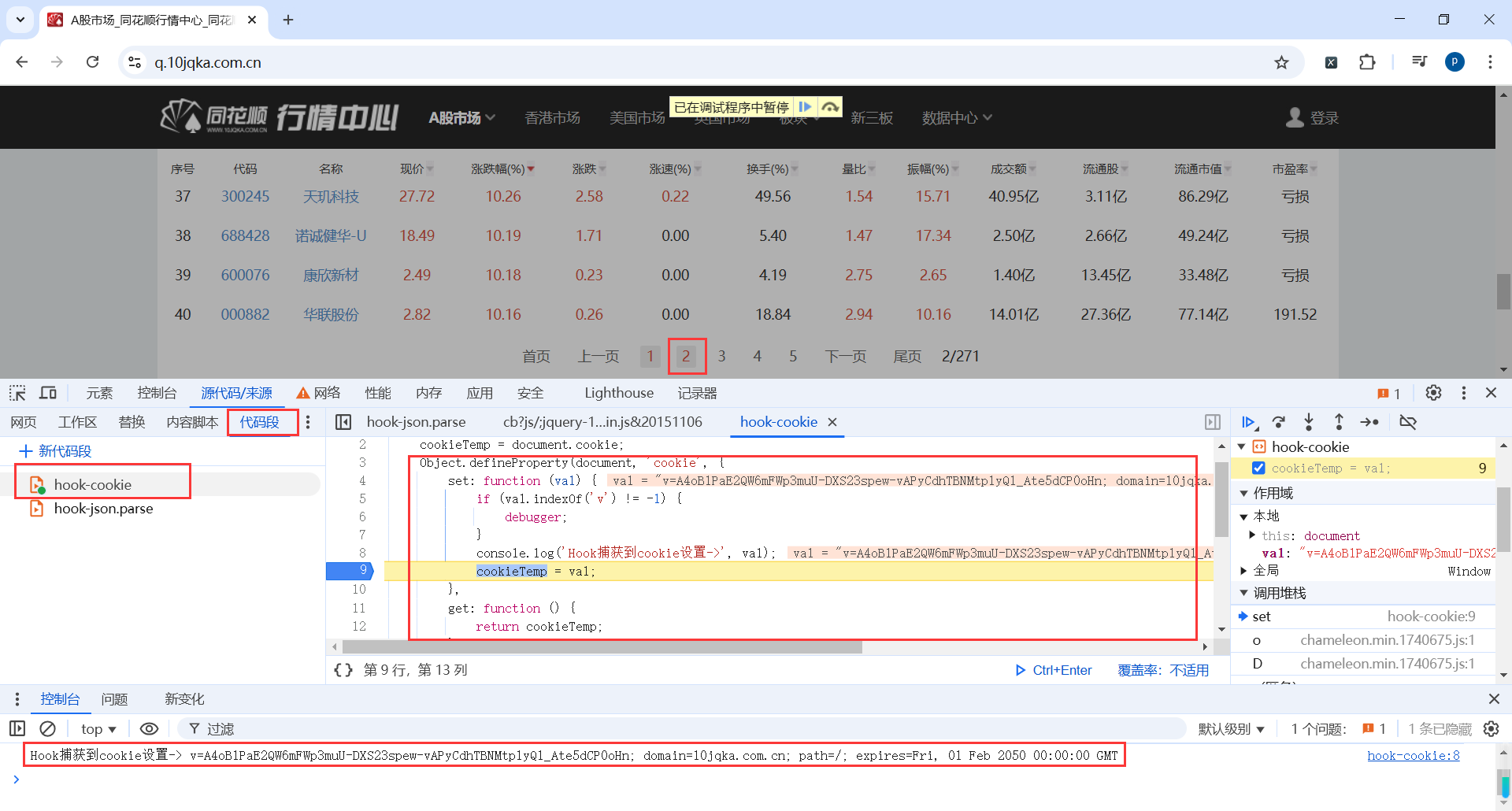Toggle device toolbar emulation
This screenshot has width=1512, height=811.
[x=48, y=393]
